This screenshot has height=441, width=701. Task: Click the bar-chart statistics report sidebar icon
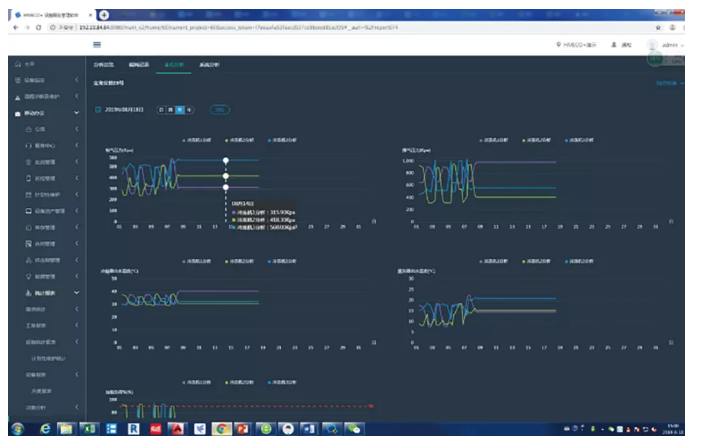click(29, 293)
